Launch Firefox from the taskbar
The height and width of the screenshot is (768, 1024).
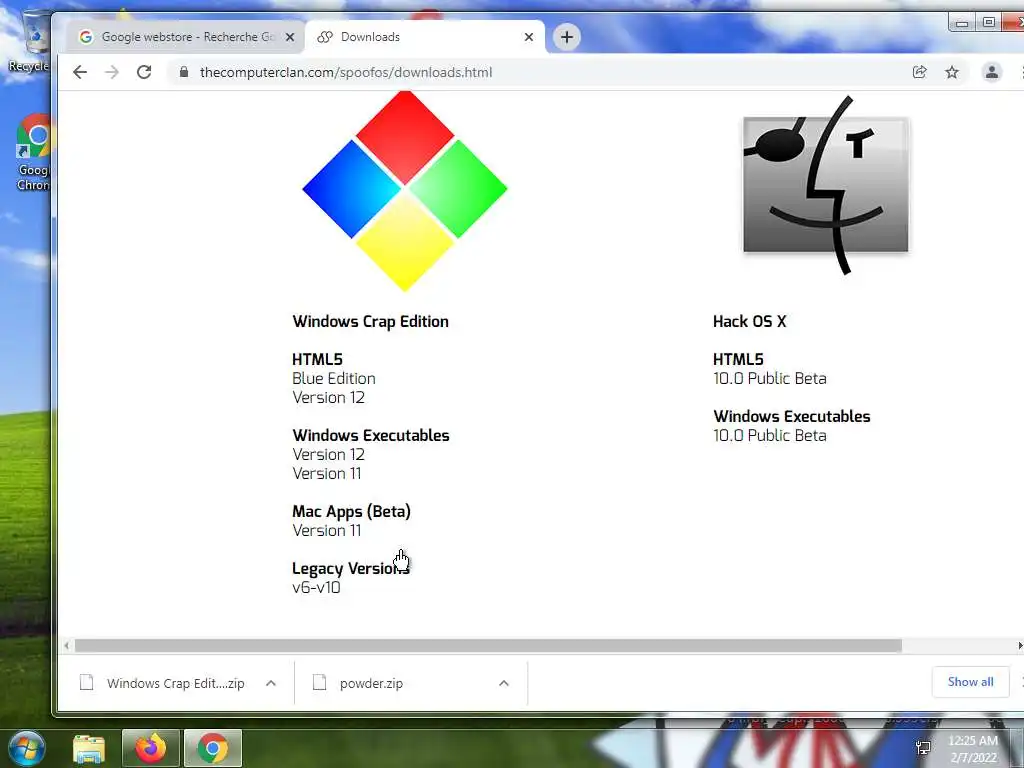150,748
